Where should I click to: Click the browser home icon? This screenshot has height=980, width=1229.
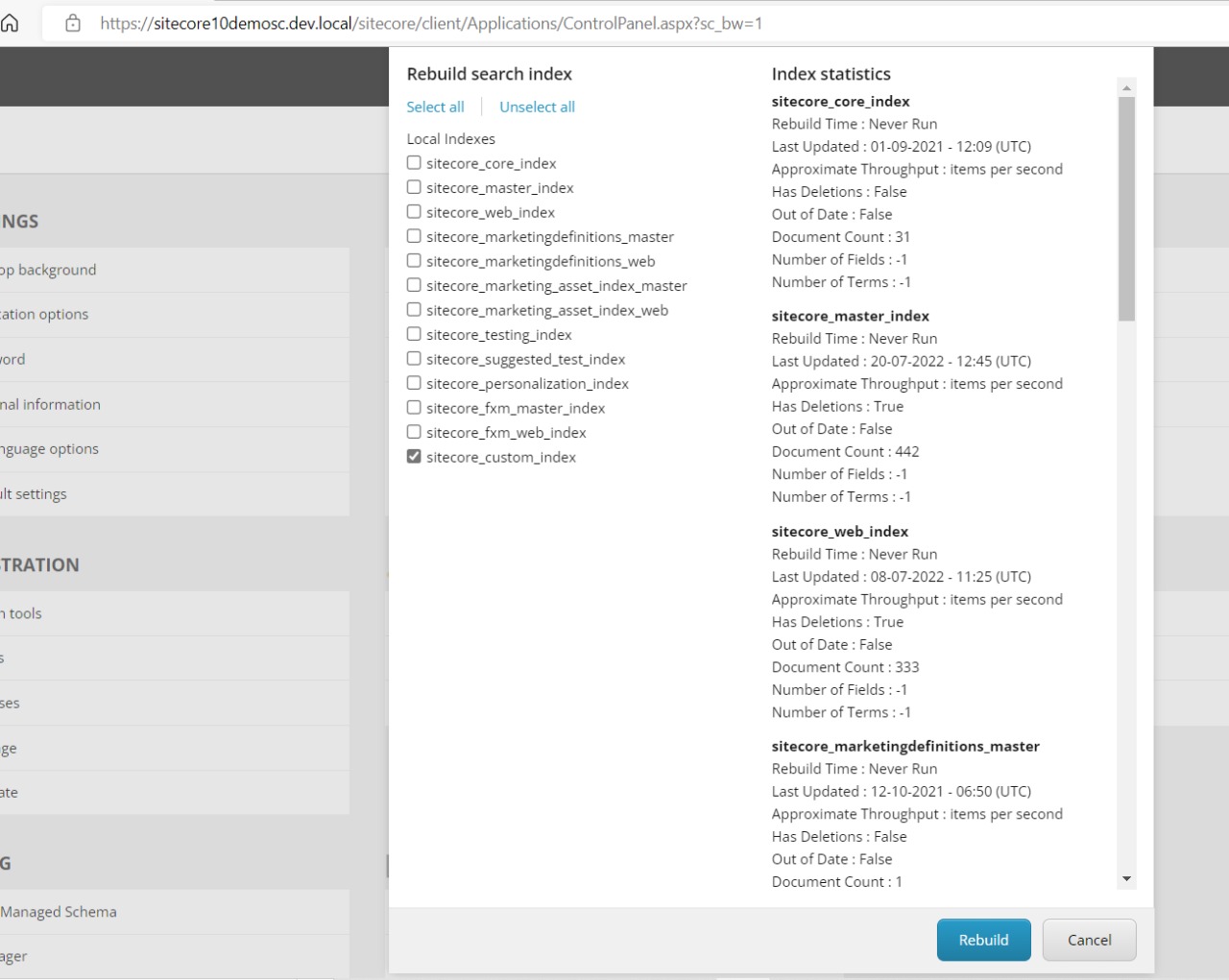(x=9, y=23)
